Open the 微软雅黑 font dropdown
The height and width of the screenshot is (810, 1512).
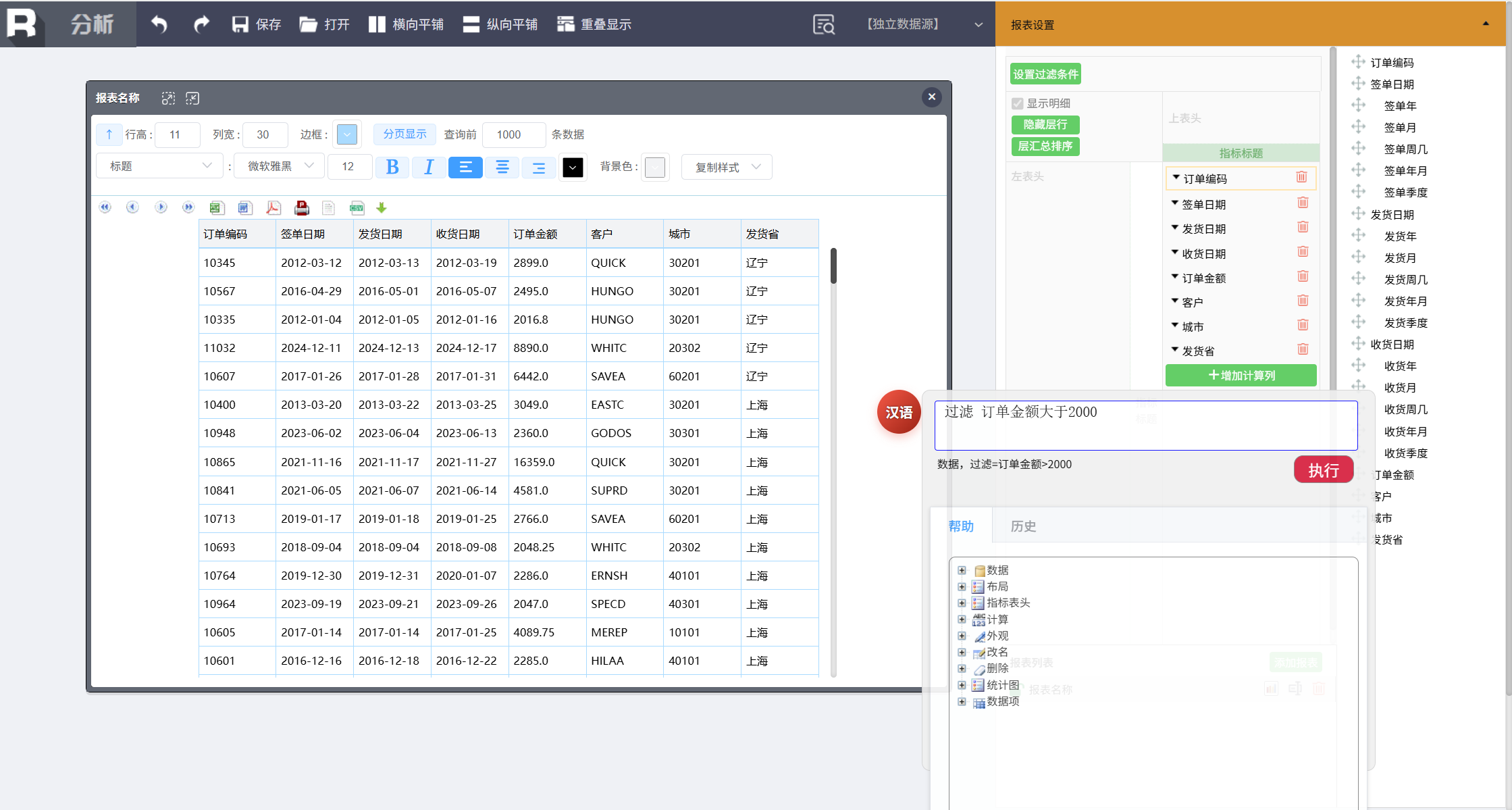point(279,166)
